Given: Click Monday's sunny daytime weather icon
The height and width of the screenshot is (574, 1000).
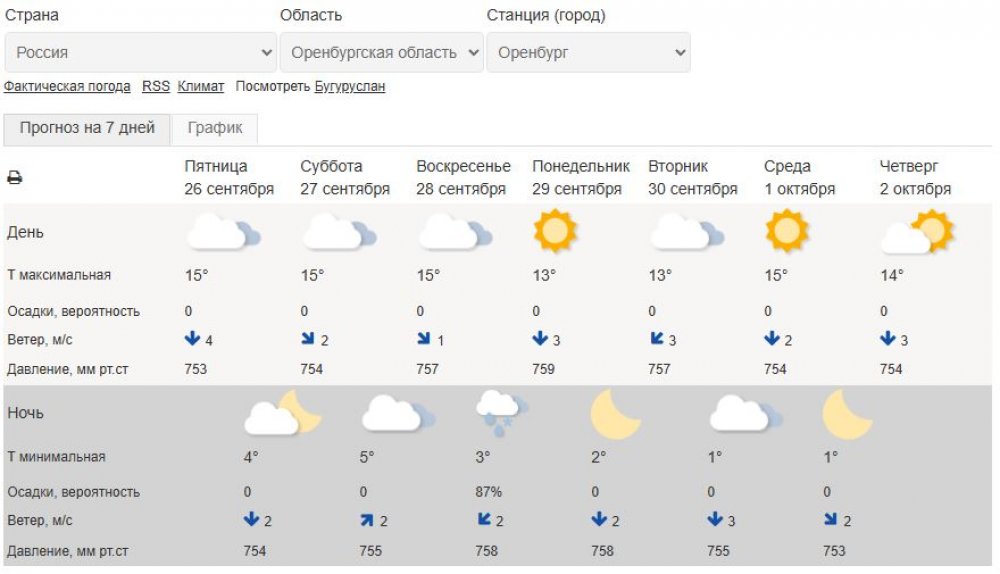Looking at the screenshot, I should pyautogui.click(x=555, y=232).
